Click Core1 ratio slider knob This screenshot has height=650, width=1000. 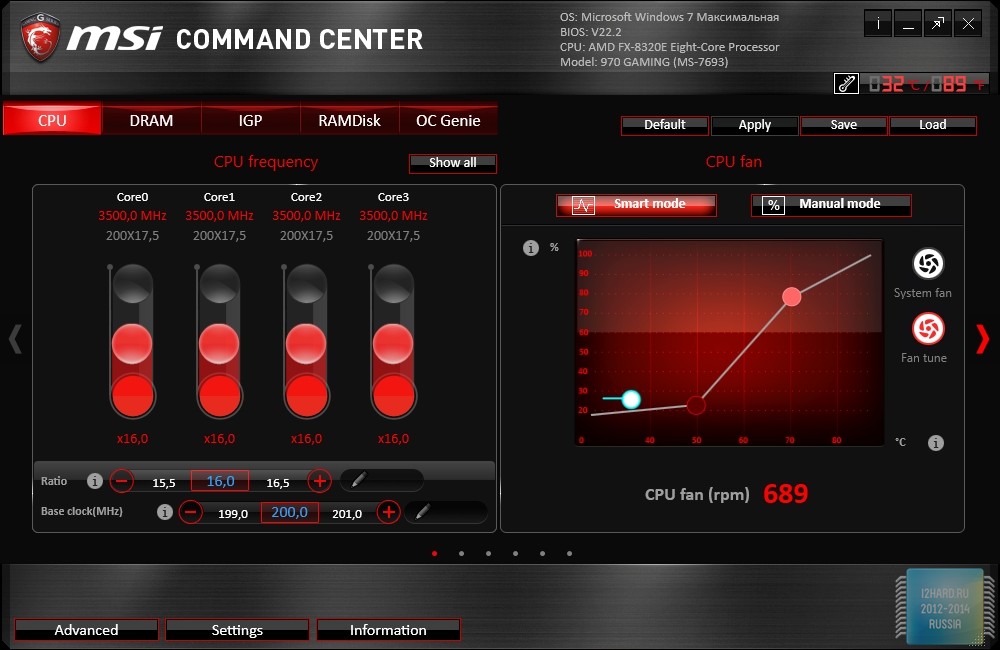coord(219,344)
